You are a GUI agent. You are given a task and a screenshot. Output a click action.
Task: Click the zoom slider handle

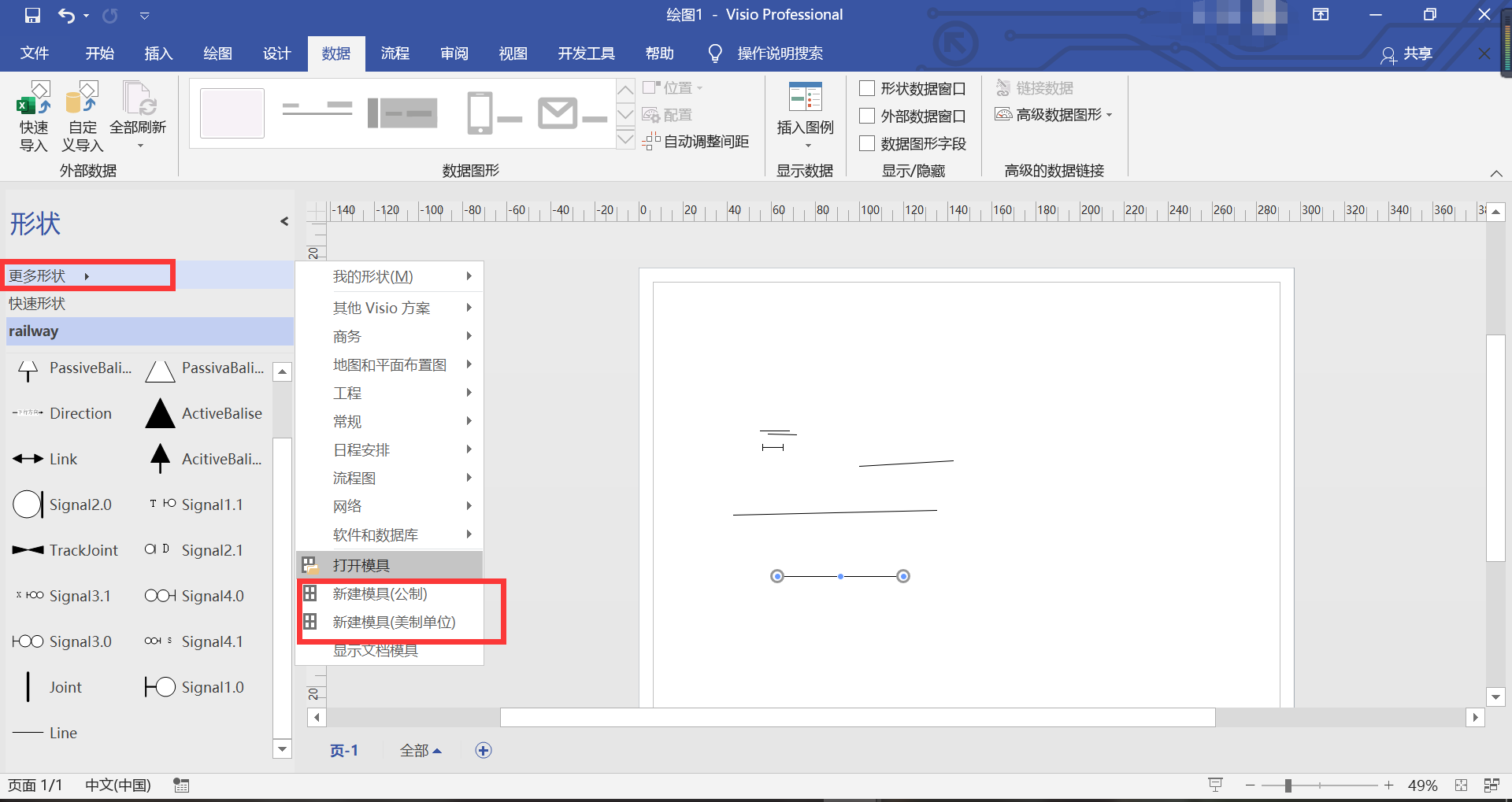point(1288,785)
